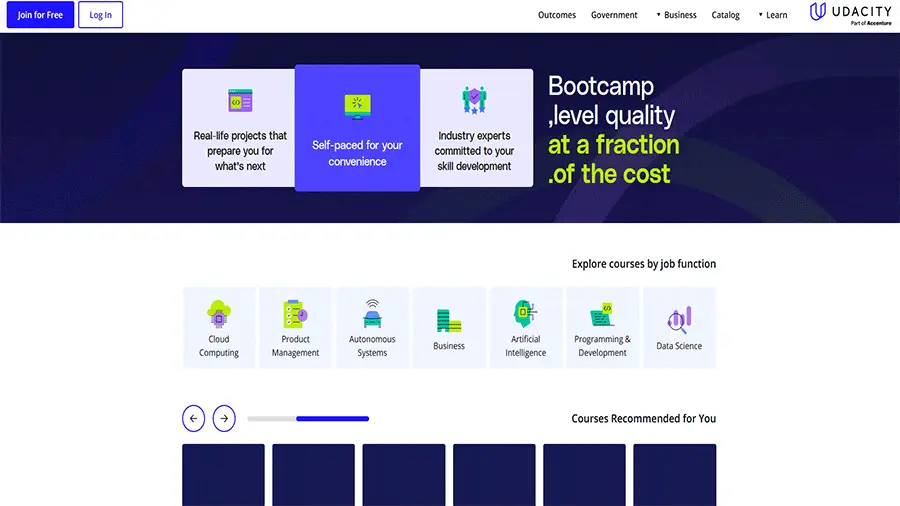The height and width of the screenshot is (506, 900).
Task: Select the Business category icon
Action: tap(449, 321)
